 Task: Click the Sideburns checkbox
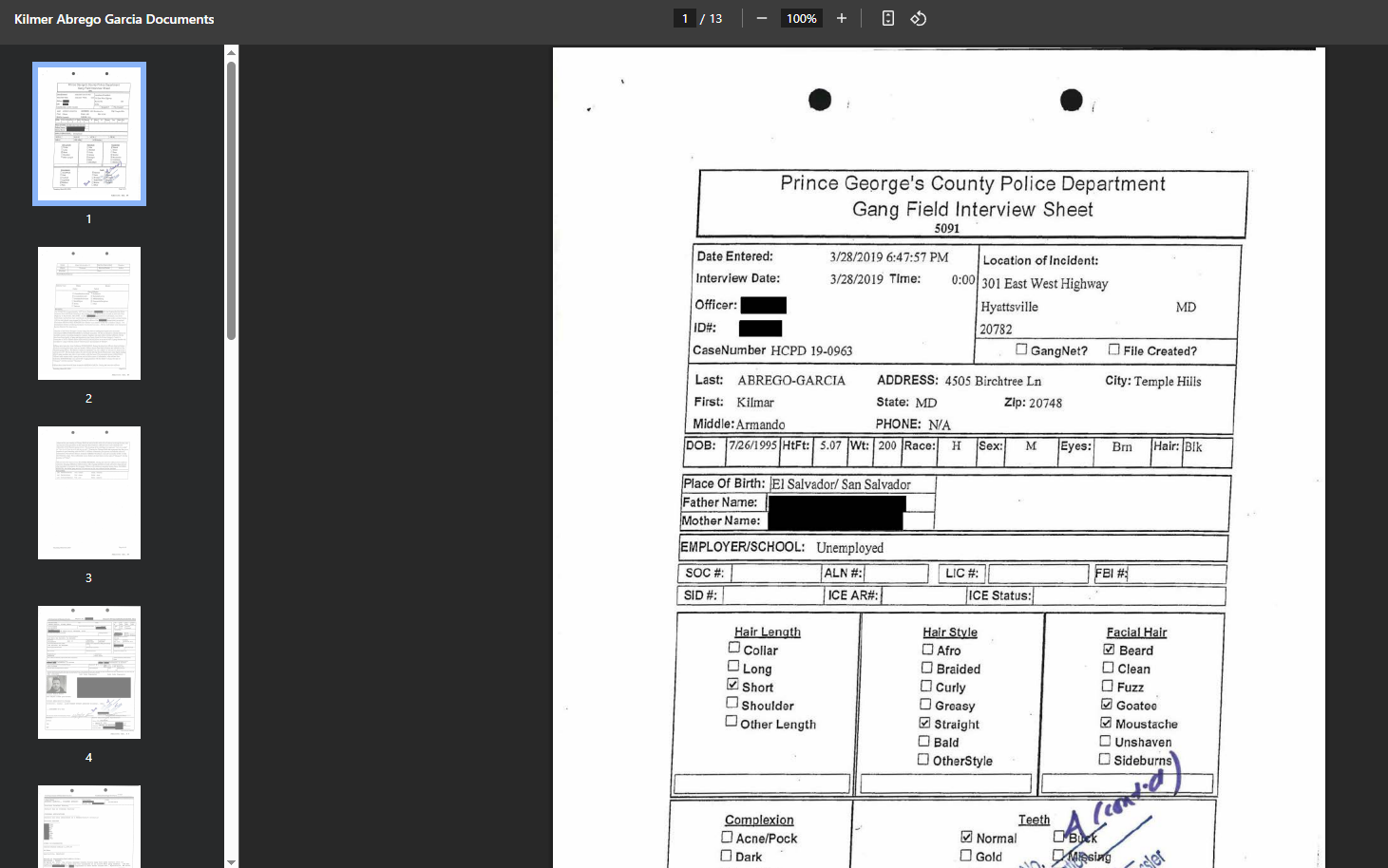(x=1104, y=759)
